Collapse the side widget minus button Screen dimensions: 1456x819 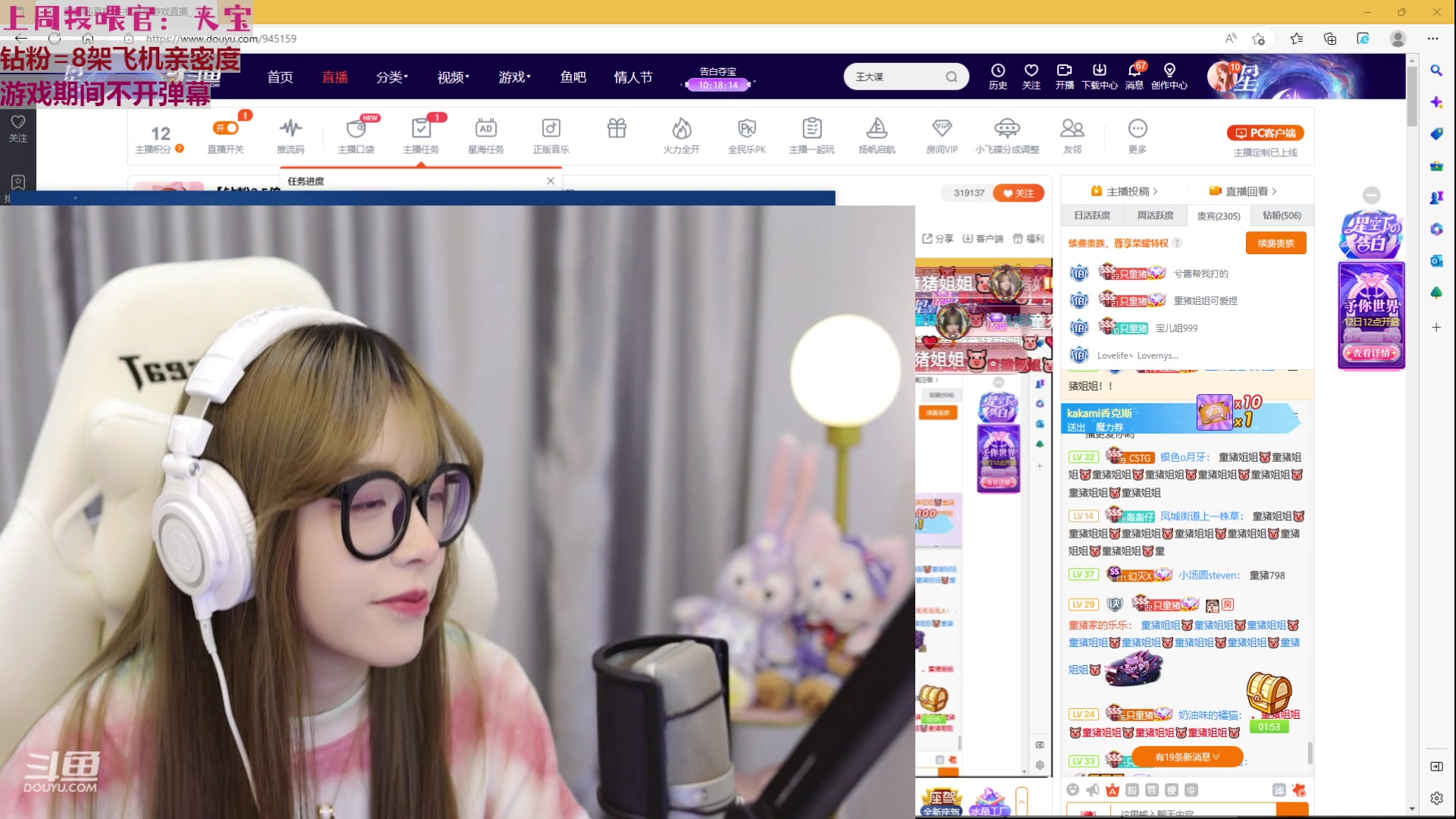pos(1371,195)
